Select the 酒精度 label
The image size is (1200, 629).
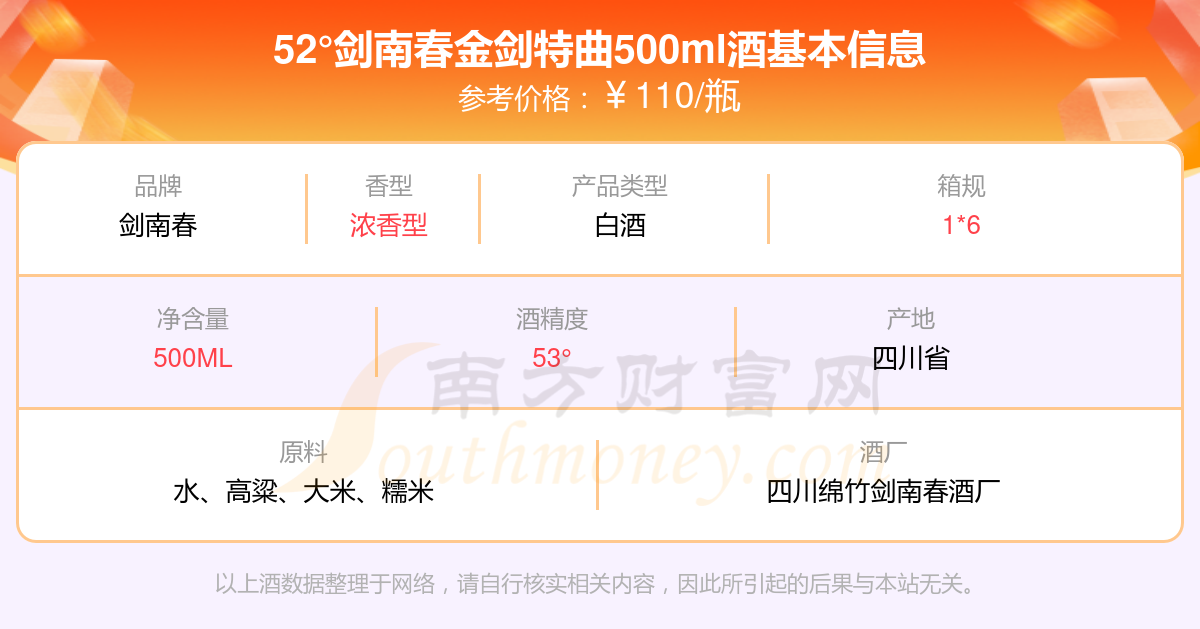click(x=552, y=319)
